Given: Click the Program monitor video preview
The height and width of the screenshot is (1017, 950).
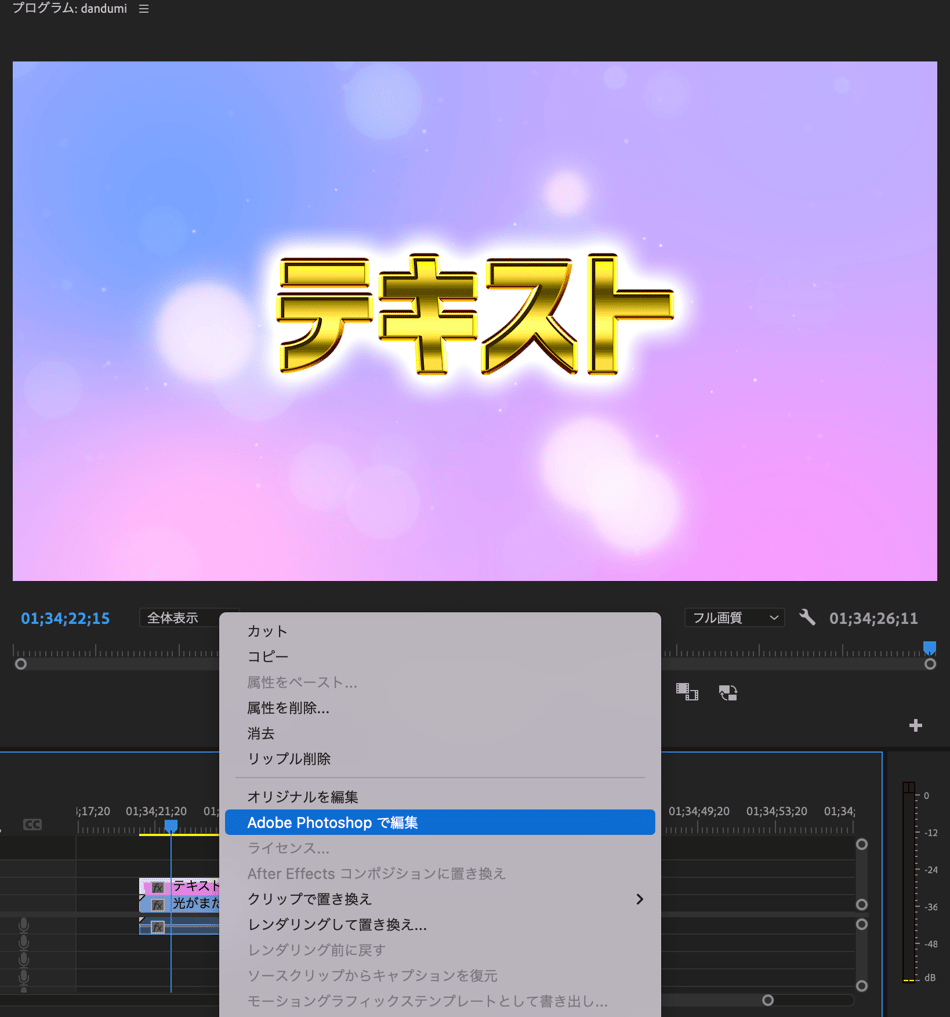Looking at the screenshot, I should (475, 321).
